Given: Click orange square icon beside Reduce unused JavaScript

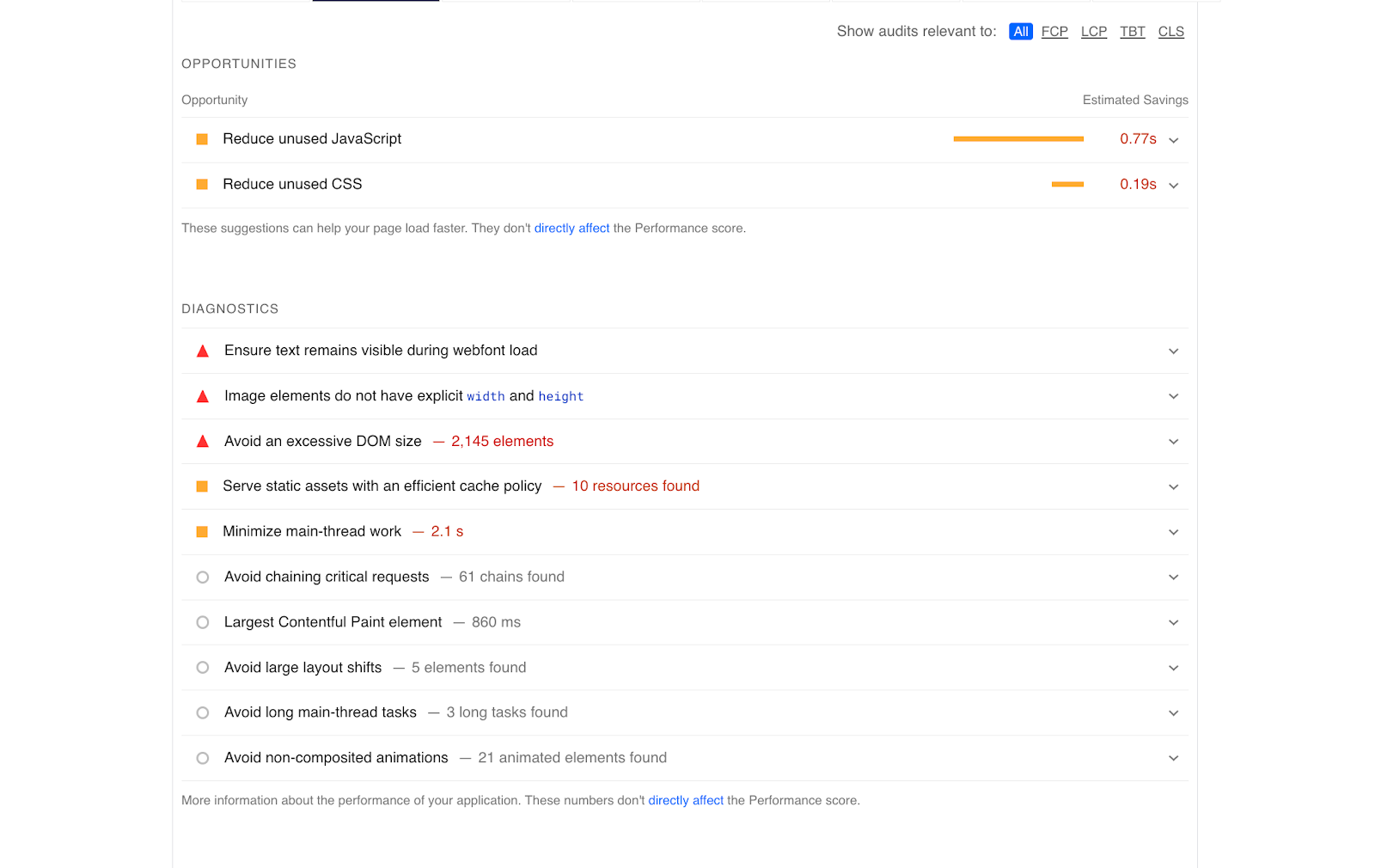Looking at the screenshot, I should click(202, 139).
